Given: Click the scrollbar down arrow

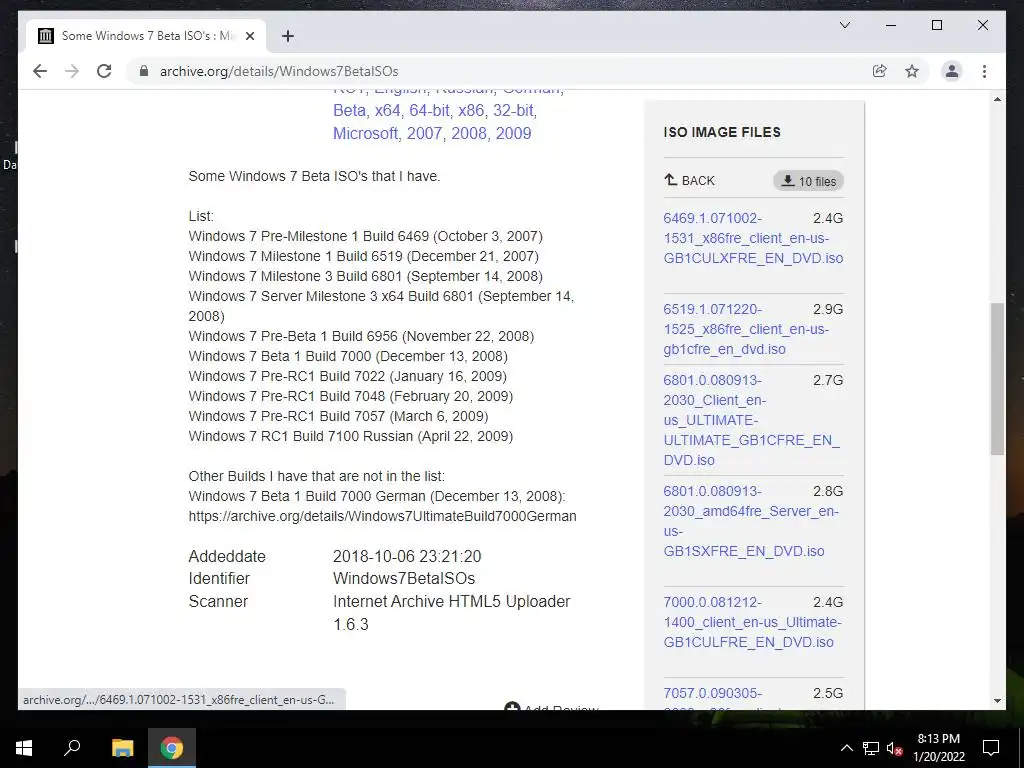Looking at the screenshot, I should 997,701.
